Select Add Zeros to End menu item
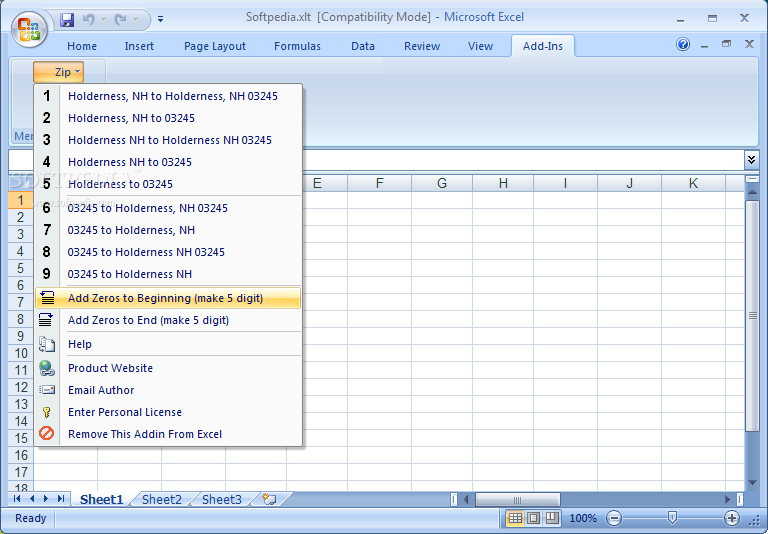768x534 pixels. click(x=168, y=320)
